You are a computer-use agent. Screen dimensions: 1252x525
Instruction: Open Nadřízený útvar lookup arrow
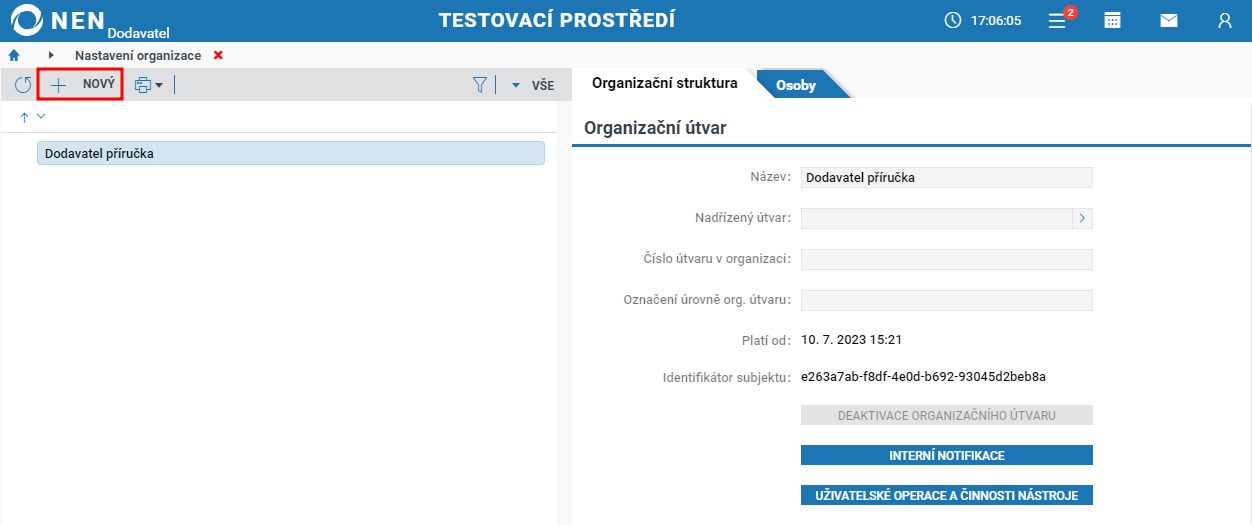1083,218
